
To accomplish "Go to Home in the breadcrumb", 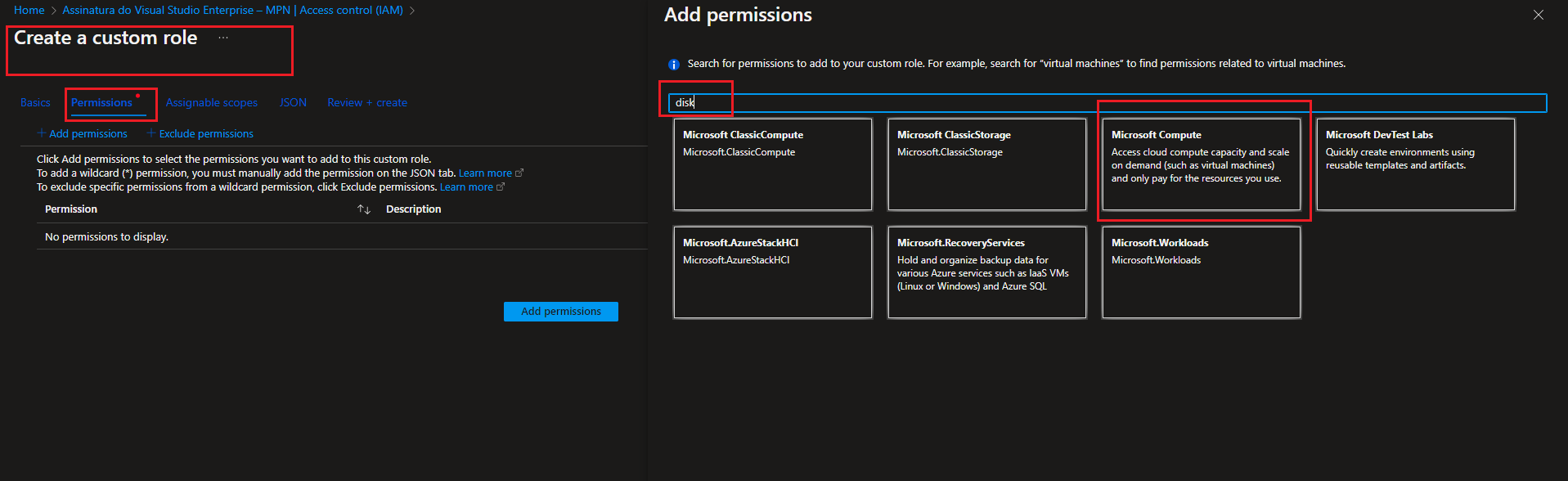I will click(x=29, y=11).
